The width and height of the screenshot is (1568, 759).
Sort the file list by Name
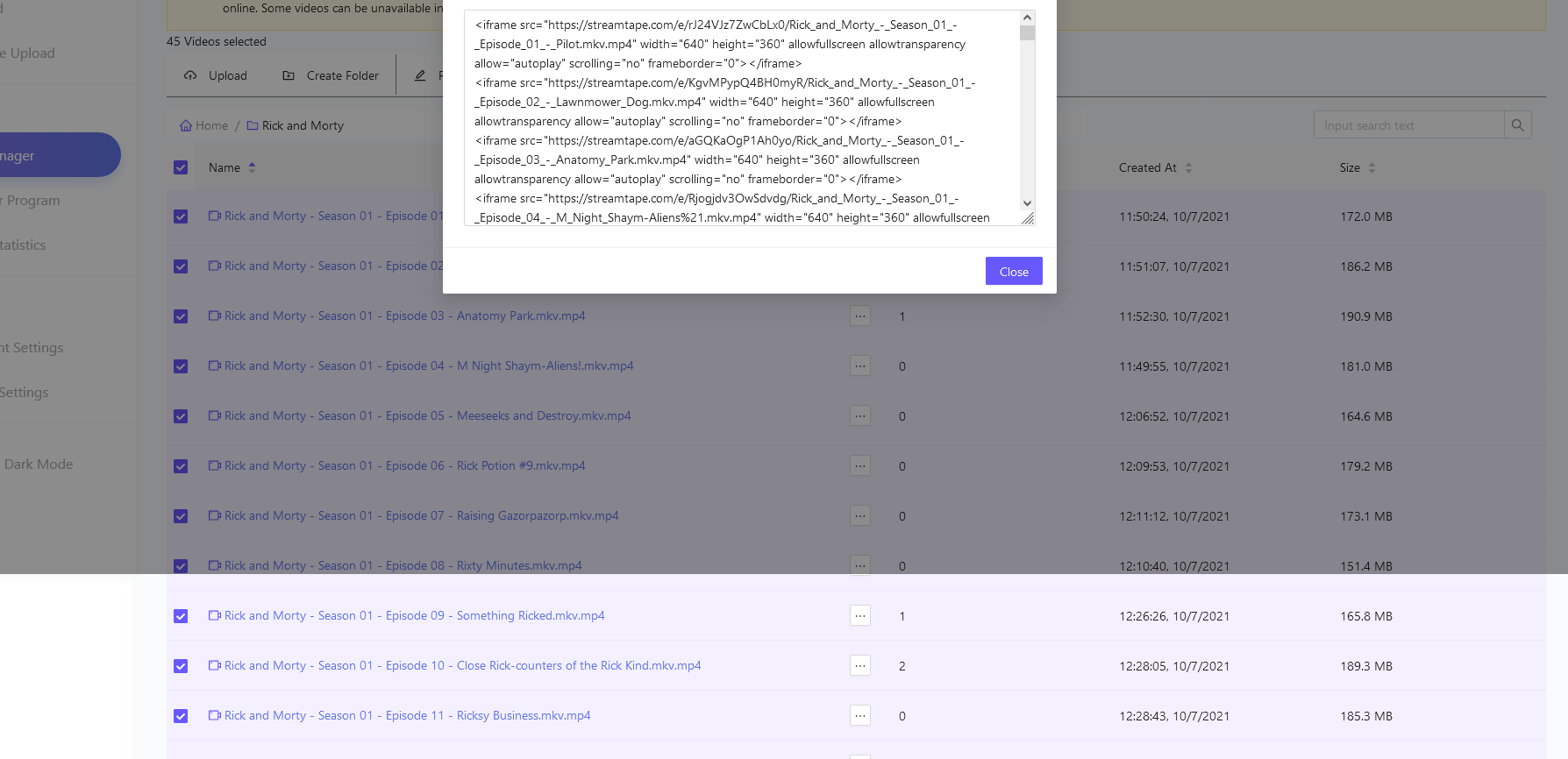coord(232,167)
